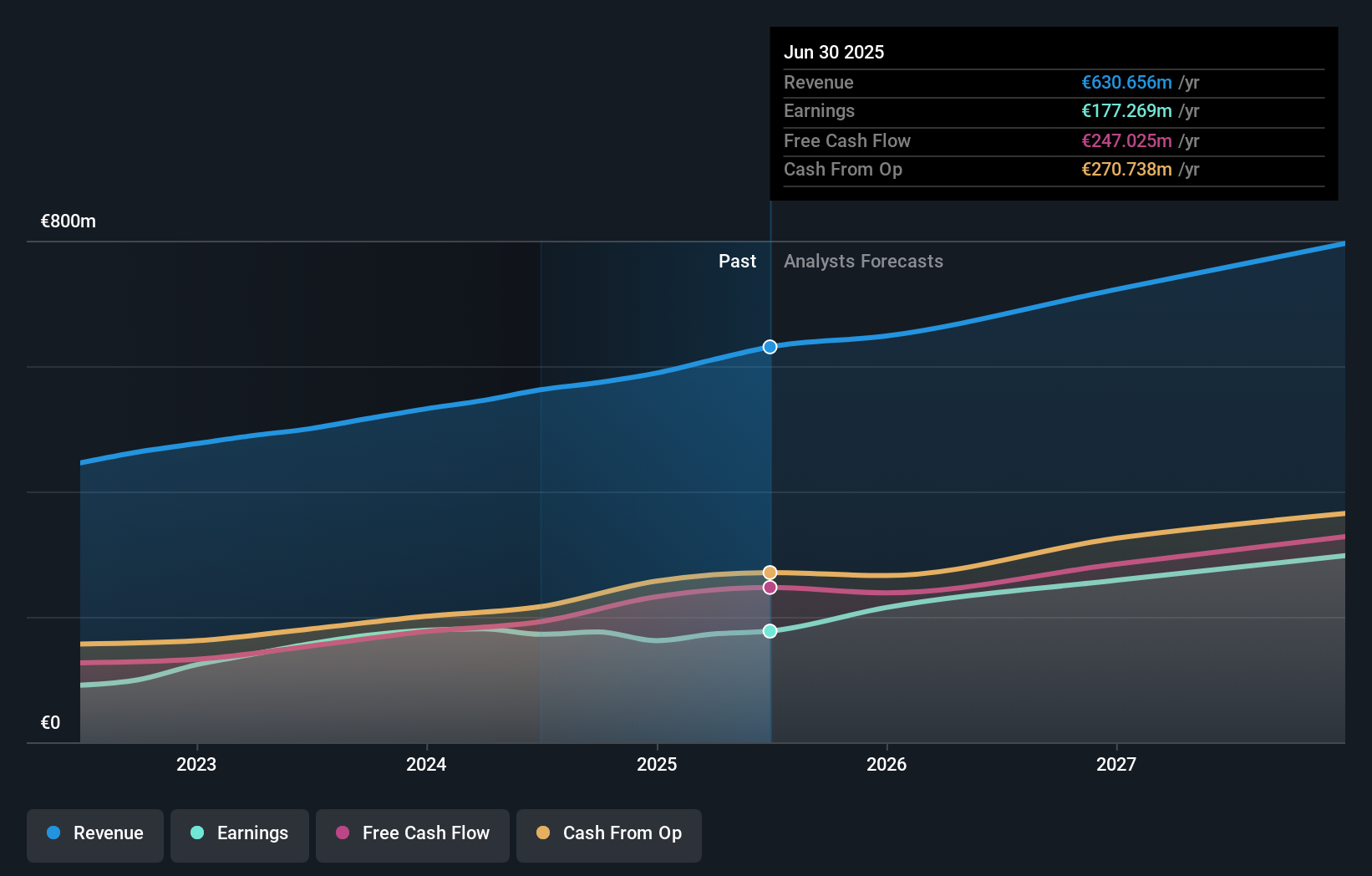Click the teal Earnings legend dot
This screenshot has width=1372, height=876.
[x=195, y=833]
